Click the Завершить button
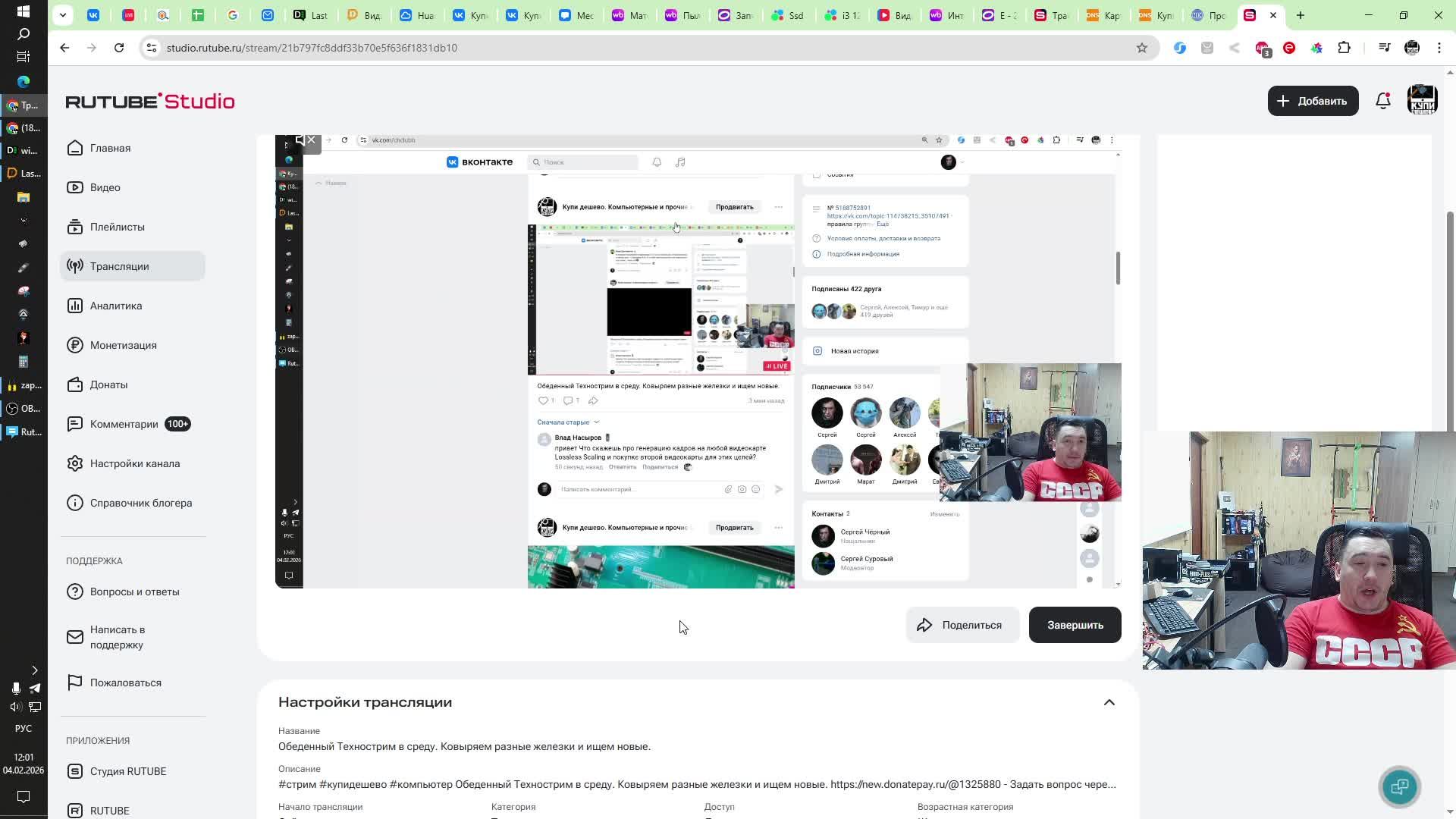Viewport: 1456px width, 819px height. point(1075,625)
